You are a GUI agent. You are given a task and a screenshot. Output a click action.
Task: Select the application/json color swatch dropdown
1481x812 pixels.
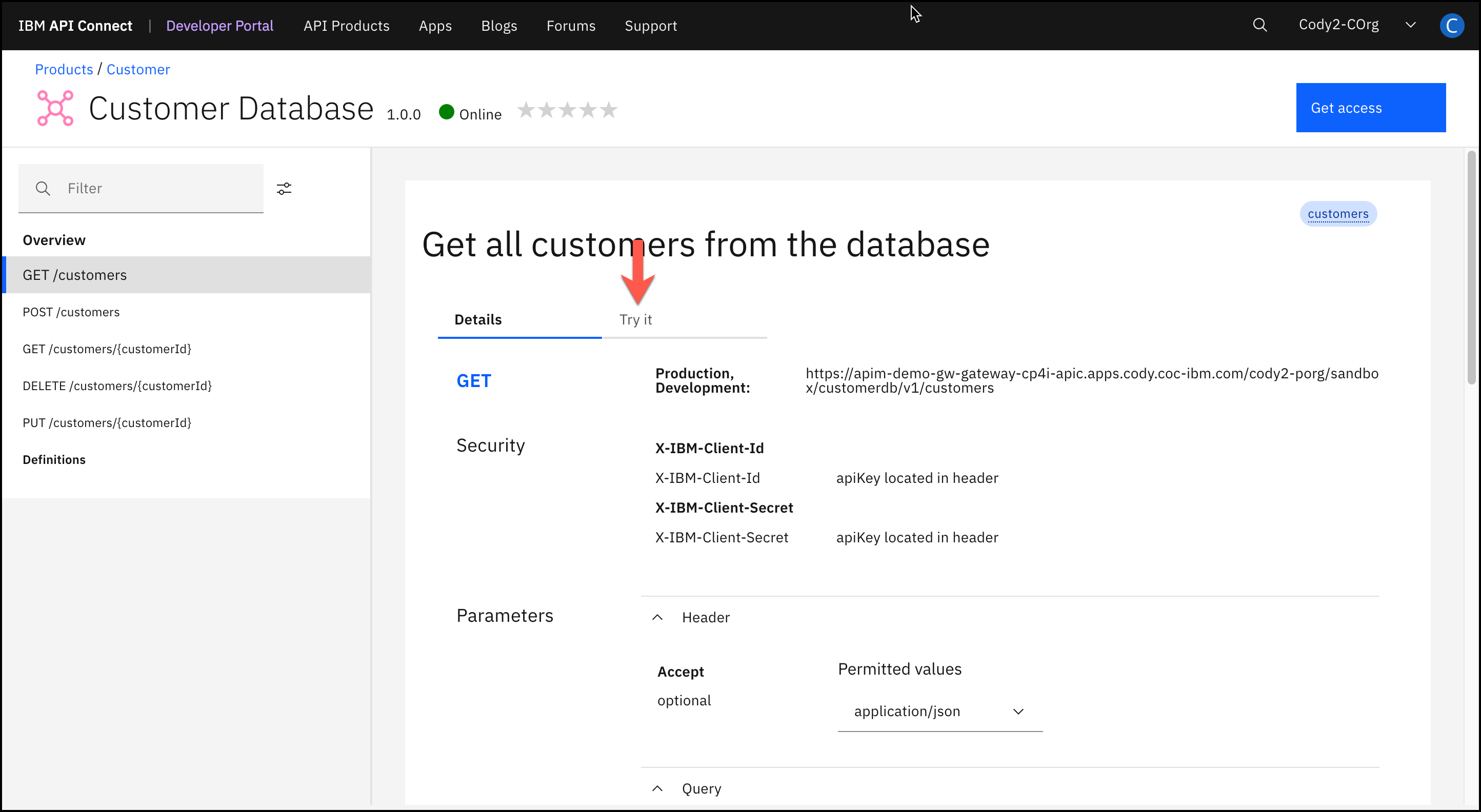pos(938,711)
